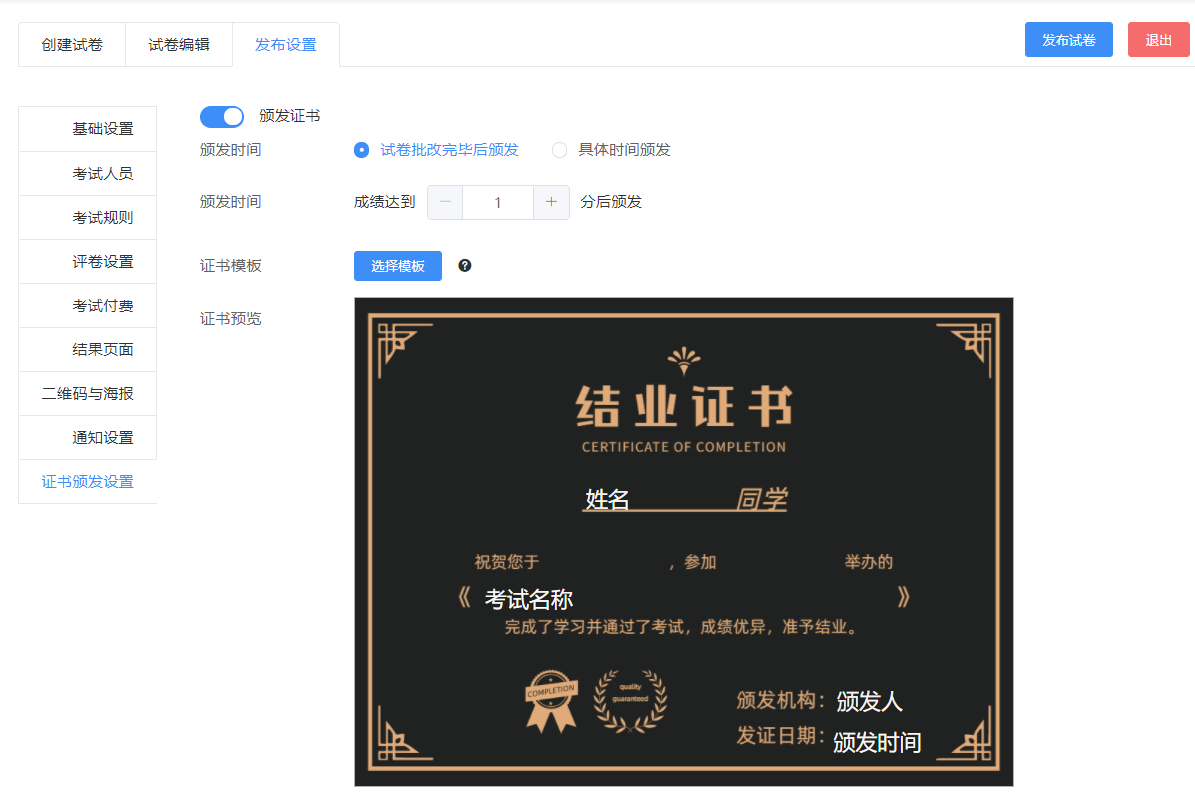Switch to the 发布设置 tab

coord(286,45)
